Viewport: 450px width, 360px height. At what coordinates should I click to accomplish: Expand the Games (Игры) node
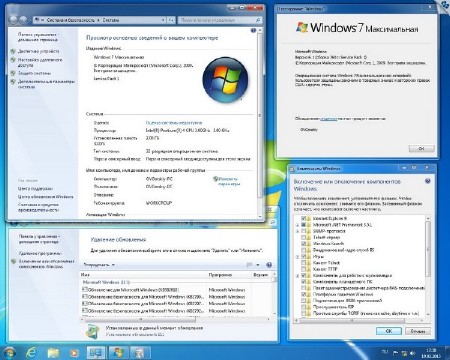pos(297,257)
